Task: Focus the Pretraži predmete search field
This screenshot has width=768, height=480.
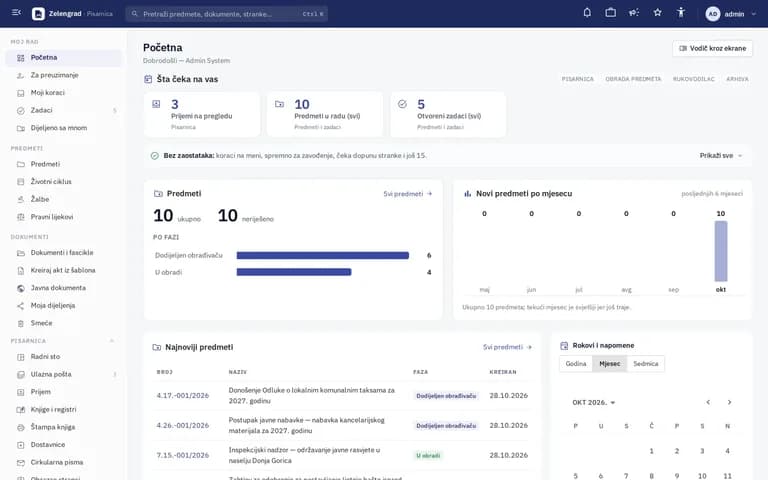Action: [227, 14]
